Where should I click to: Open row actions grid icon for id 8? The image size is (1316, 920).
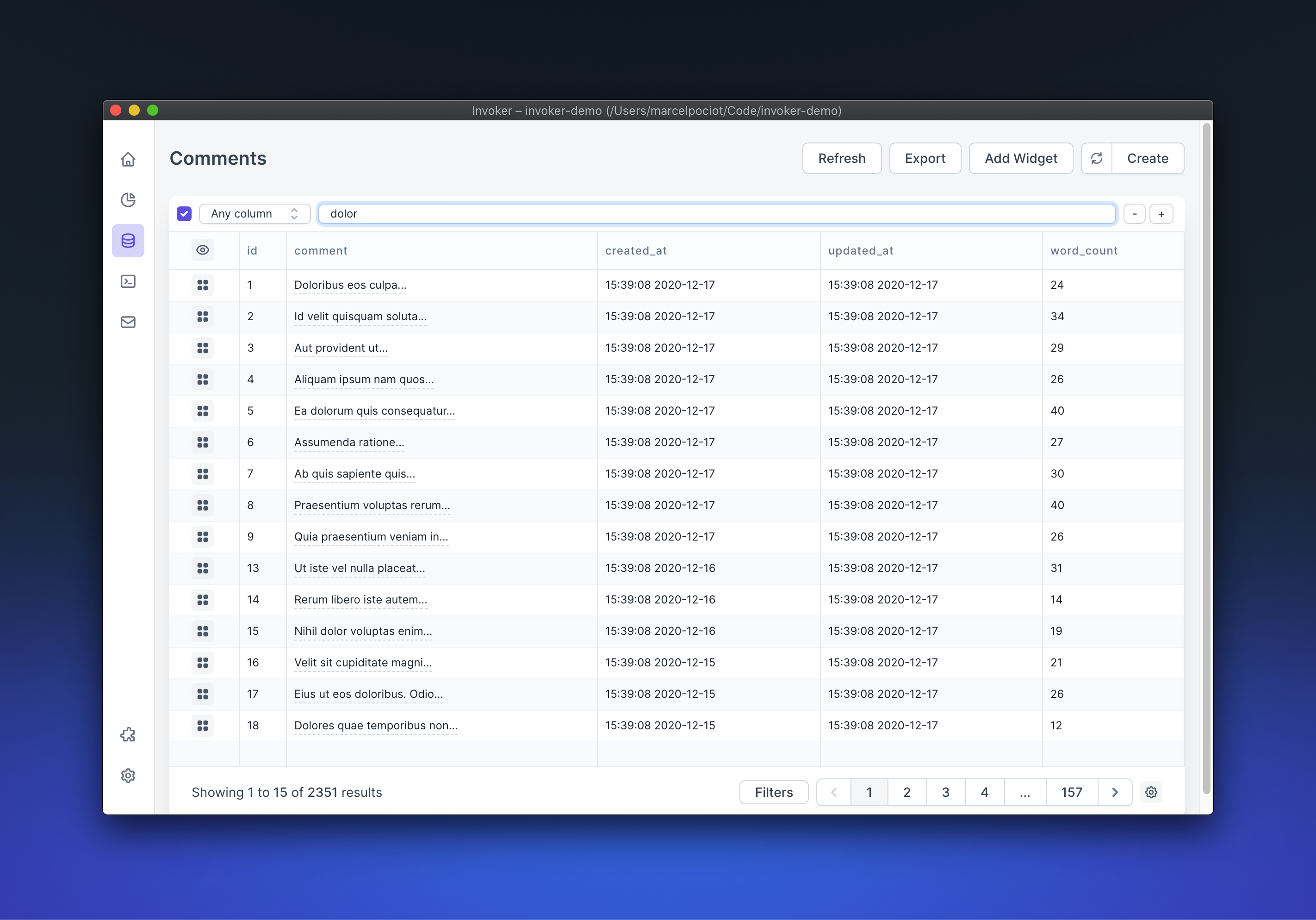click(202, 505)
